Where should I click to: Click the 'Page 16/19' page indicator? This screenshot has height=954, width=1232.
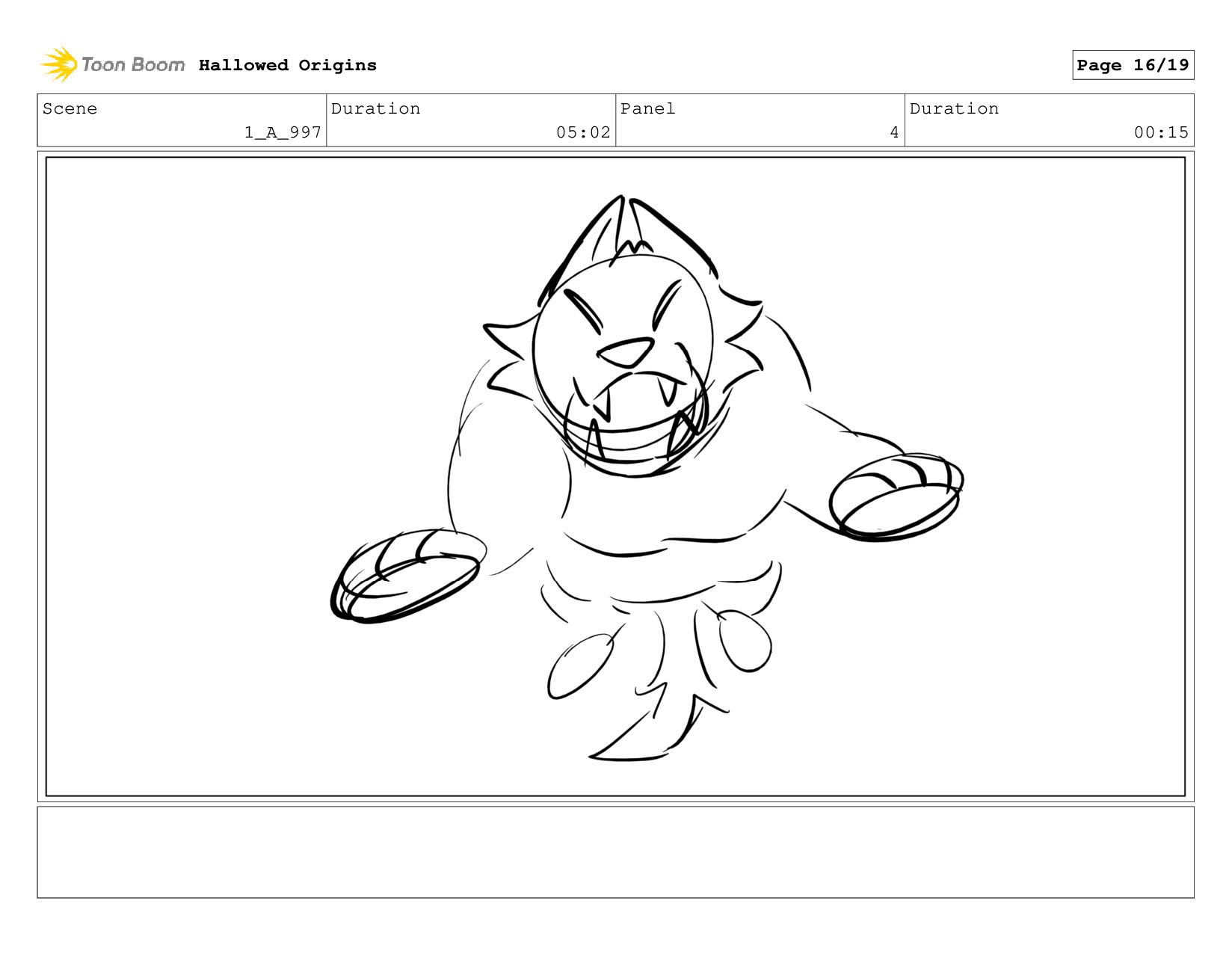1133,65
